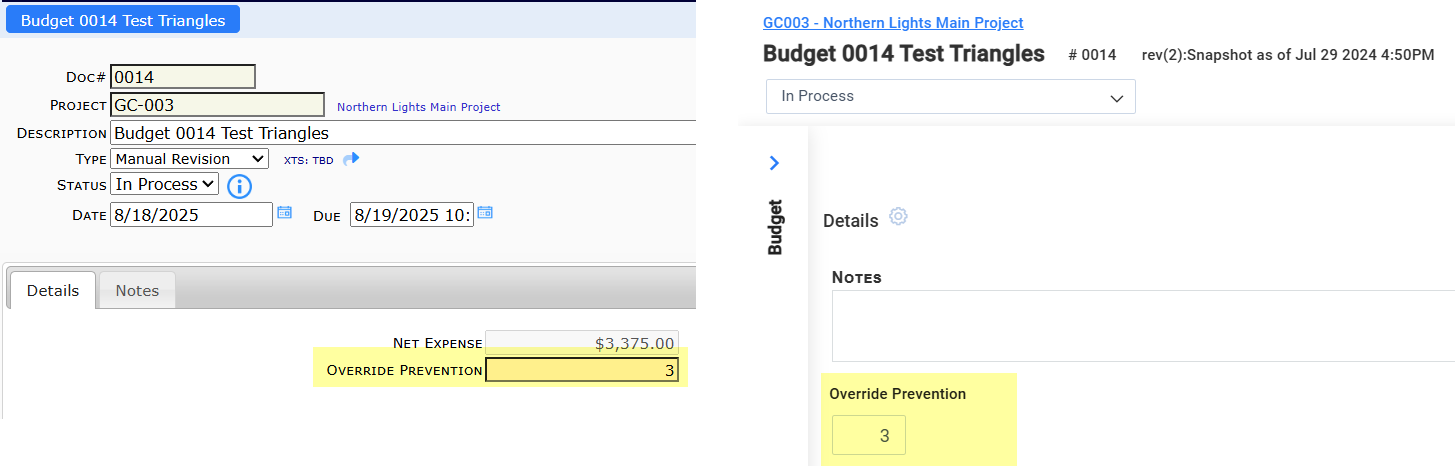Expand the side panel with blue chevron

click(x=774, y=162)
